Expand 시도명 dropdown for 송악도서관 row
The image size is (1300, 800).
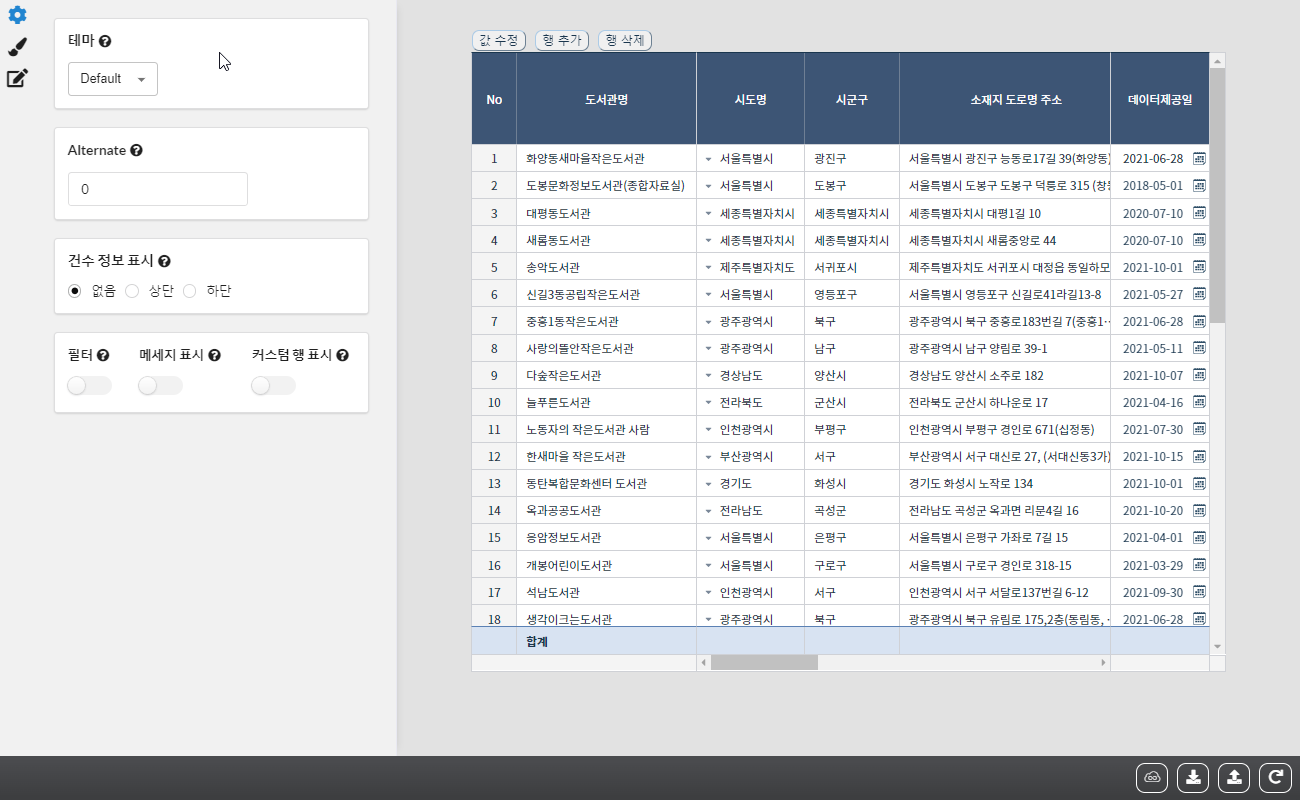(x=708, y=268)
